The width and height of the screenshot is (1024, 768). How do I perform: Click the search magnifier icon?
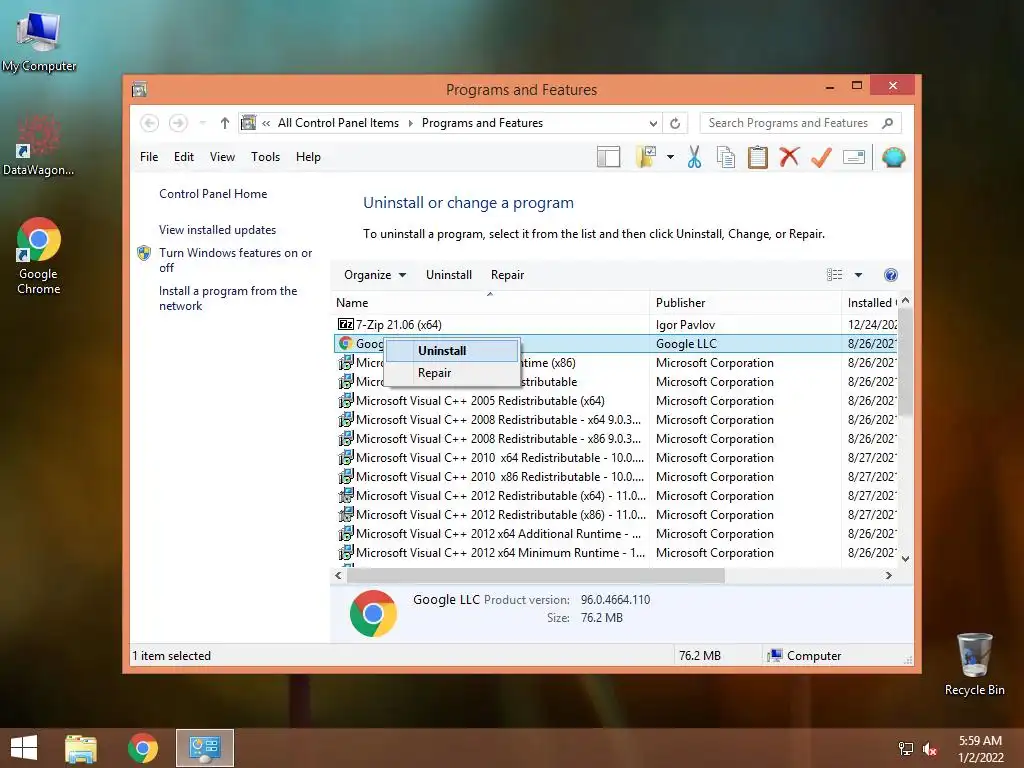pyautogui.click(x=887, y=123)
